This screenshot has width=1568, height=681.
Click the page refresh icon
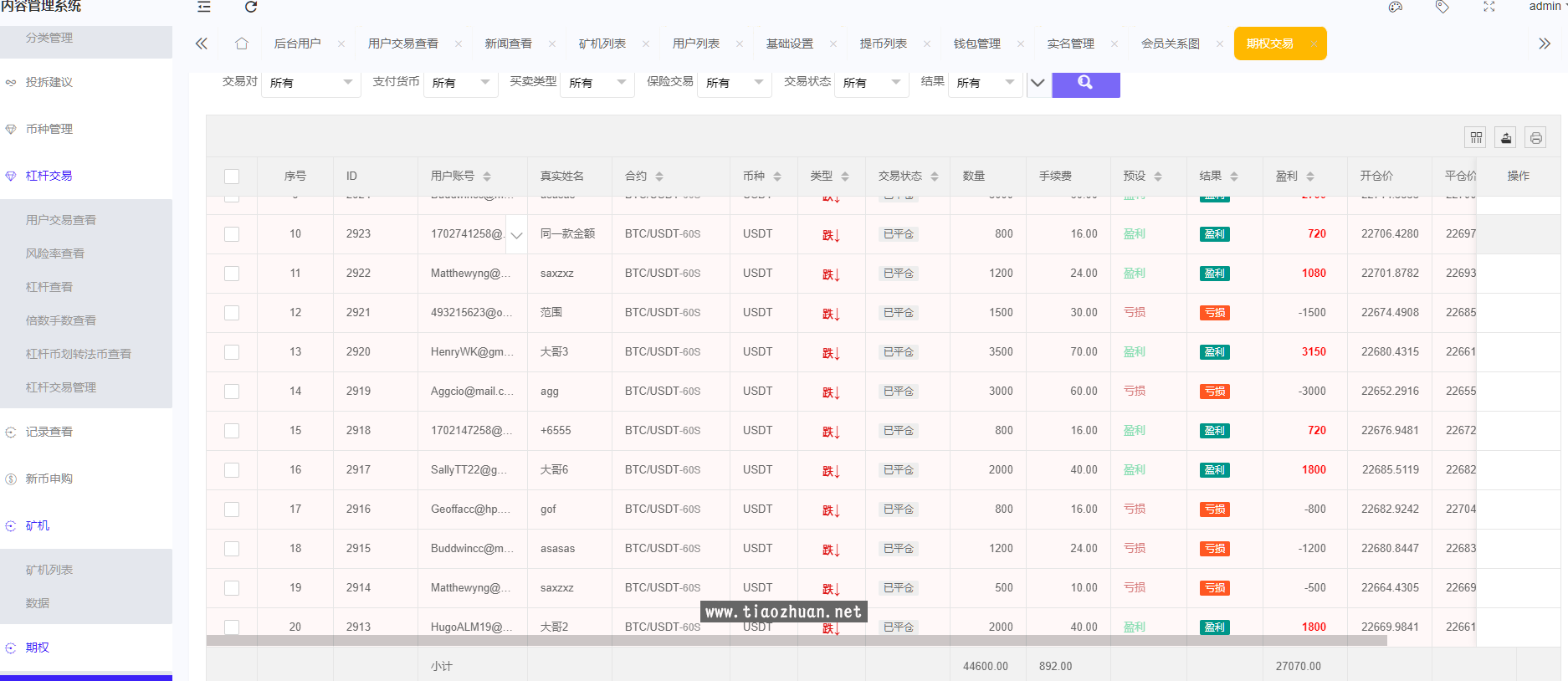pyautogui.click(x=250, y=7)
